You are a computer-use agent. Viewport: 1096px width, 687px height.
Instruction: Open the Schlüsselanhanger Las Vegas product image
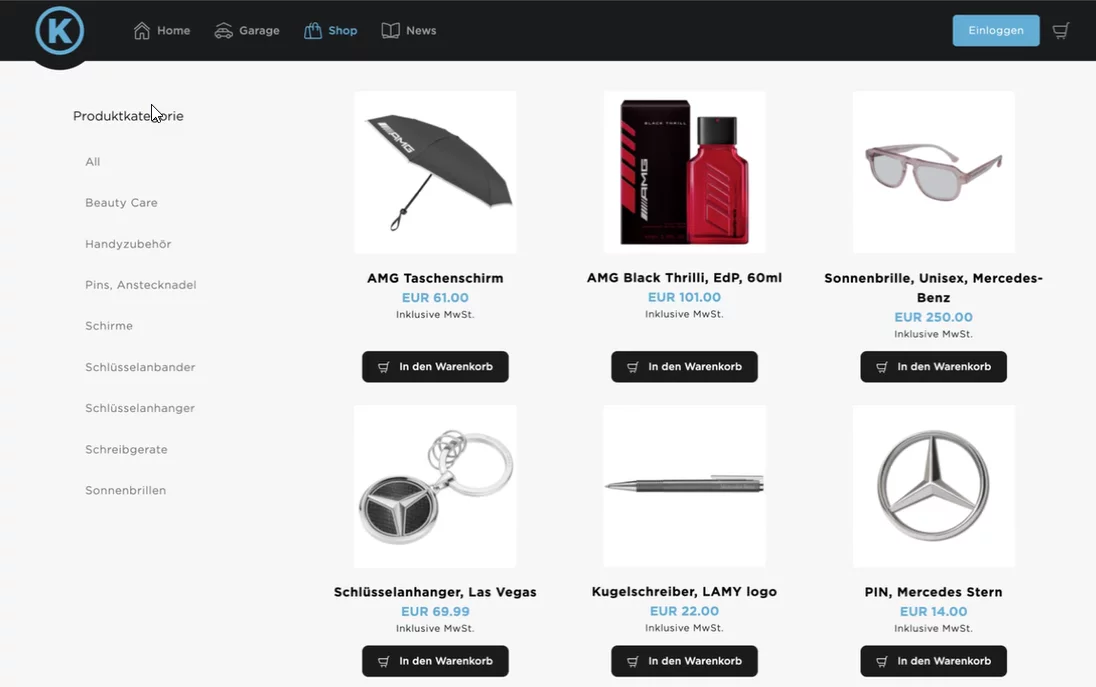435,486
